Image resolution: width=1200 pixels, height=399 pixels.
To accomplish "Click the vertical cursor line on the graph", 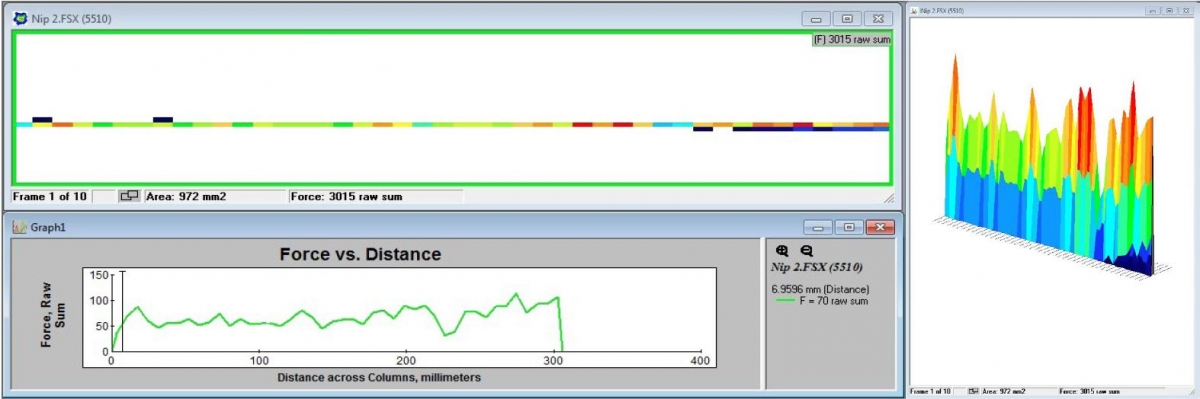I will coord(122,310).
